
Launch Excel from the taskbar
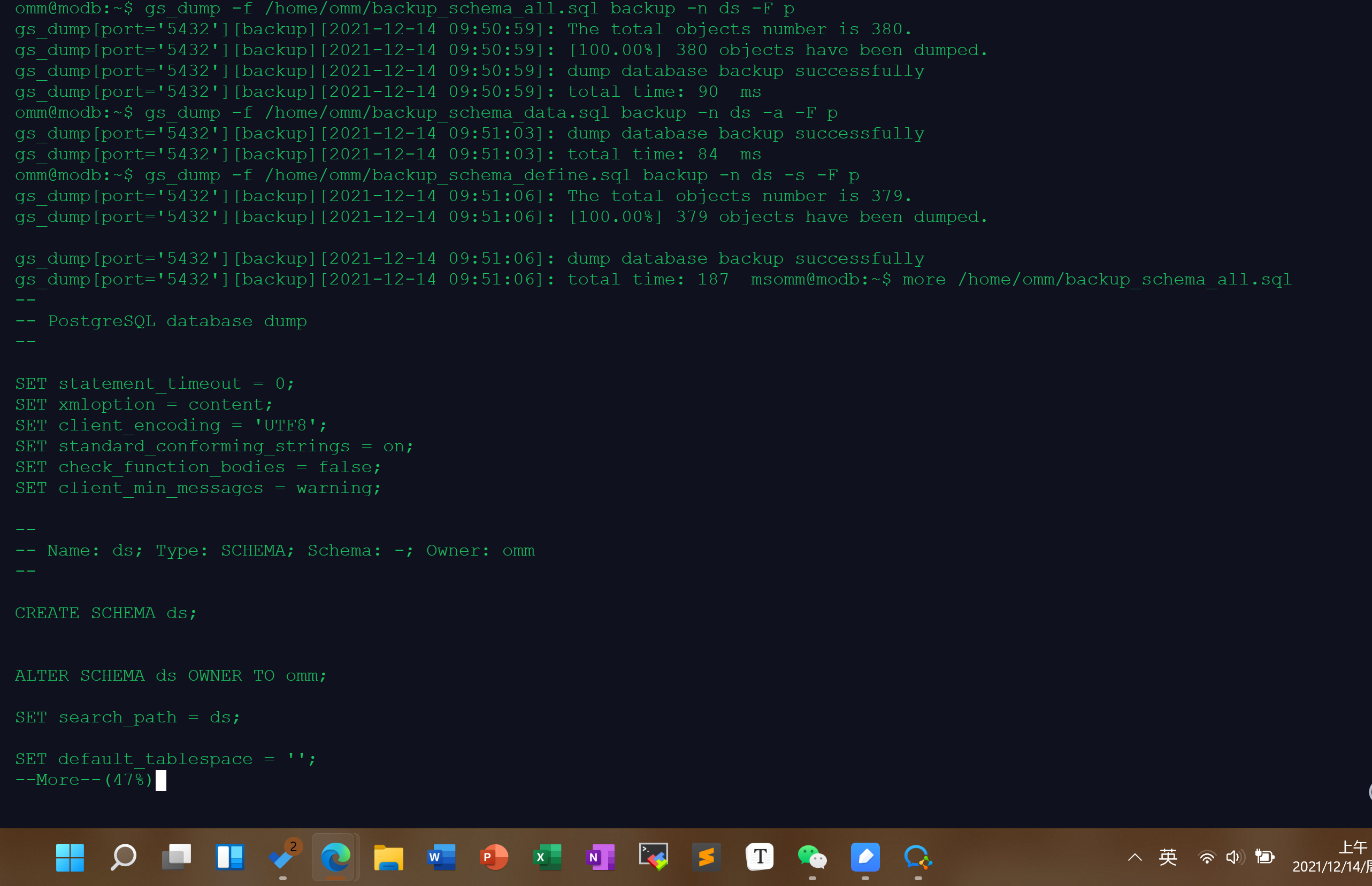click(x=547, y=857)
